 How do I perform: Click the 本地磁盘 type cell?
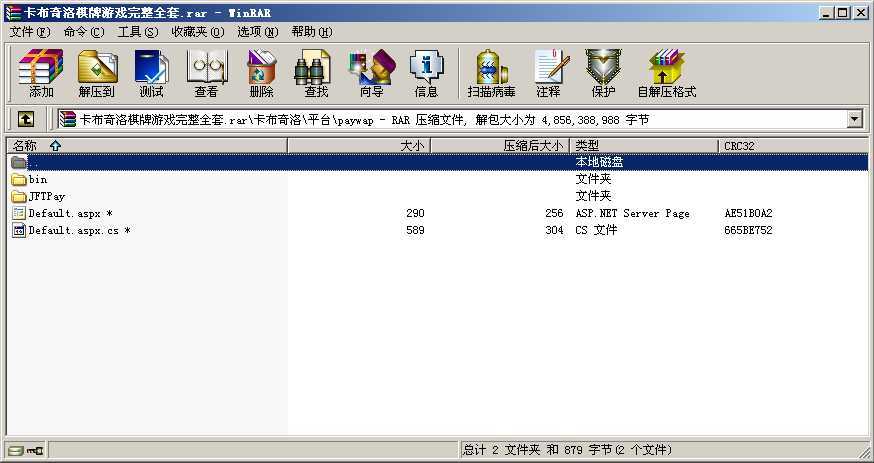coord(599,162)
